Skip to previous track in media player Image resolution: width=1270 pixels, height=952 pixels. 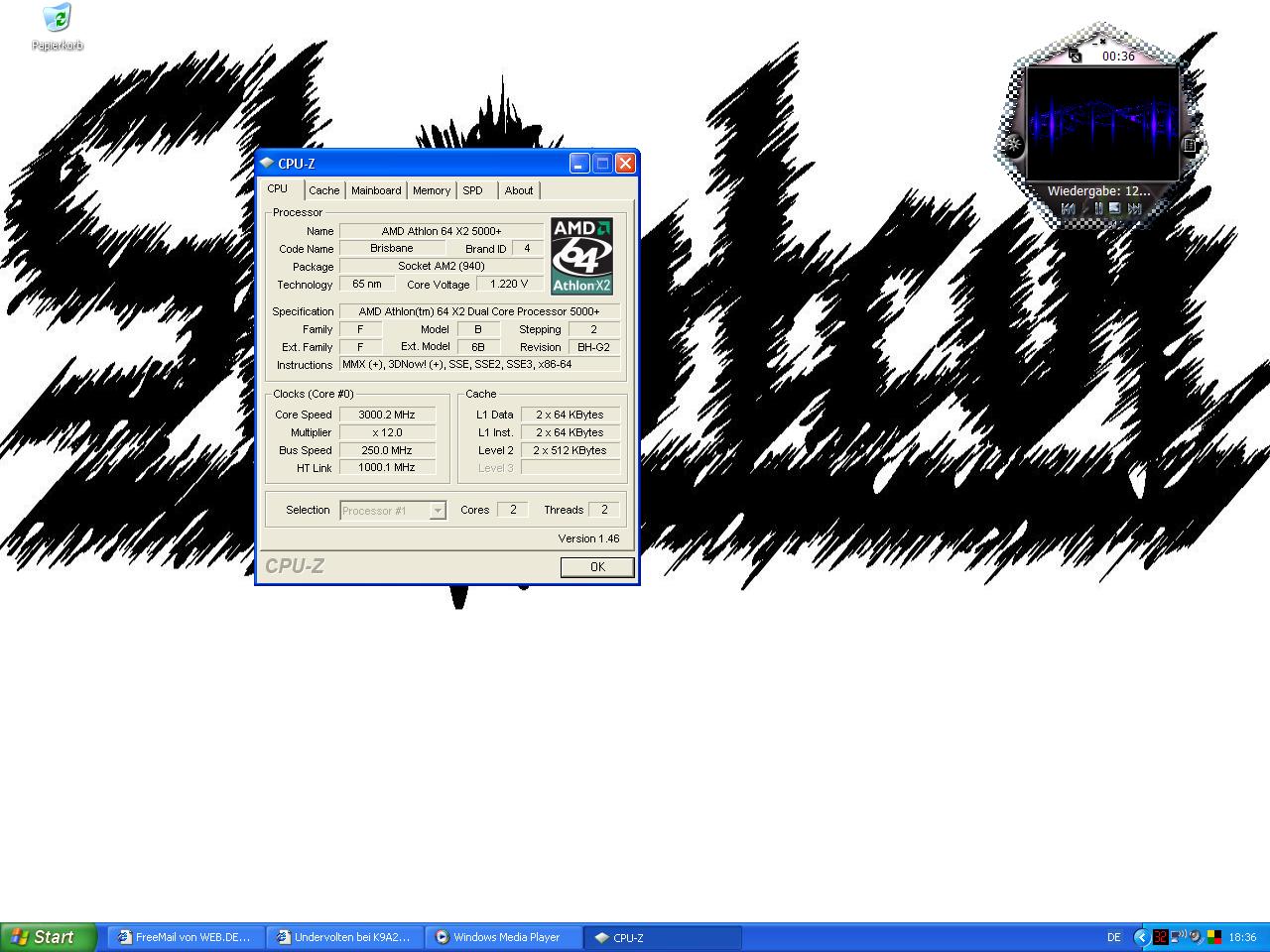coord(1068,208)
